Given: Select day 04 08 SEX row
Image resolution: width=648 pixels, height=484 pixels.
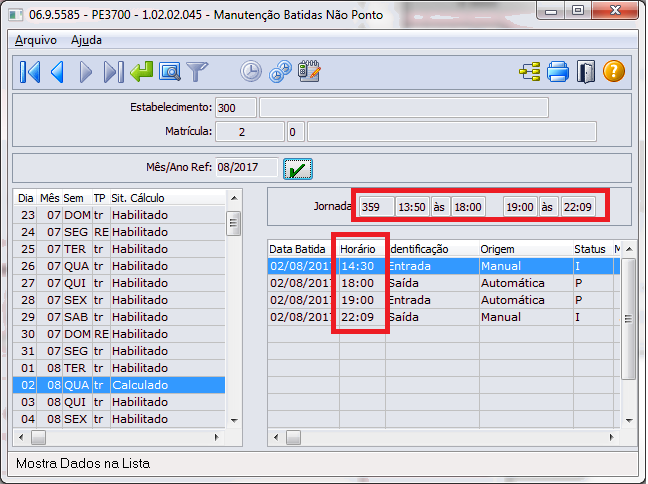Looking at the screenshot, I should (119, 418).
